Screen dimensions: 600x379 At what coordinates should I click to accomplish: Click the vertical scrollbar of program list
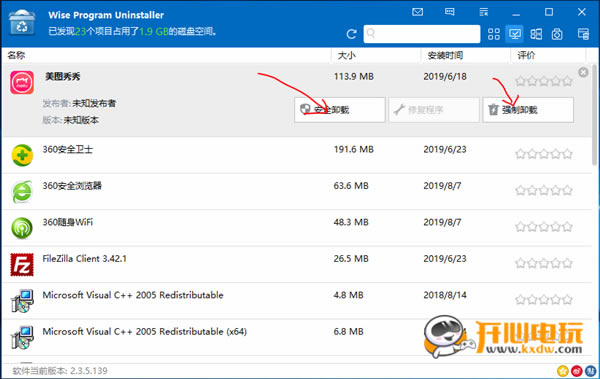click(595, 115)
